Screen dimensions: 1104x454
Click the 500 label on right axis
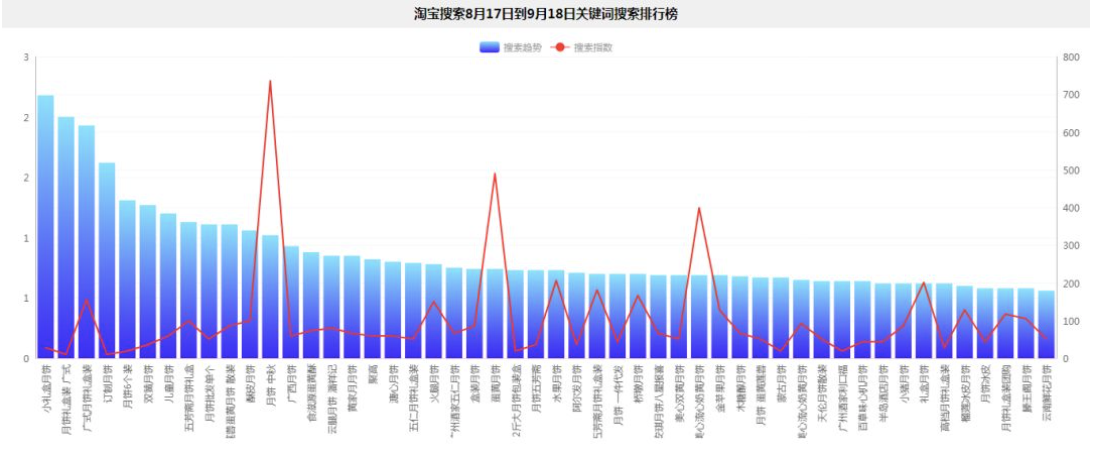coord(1071,171)
